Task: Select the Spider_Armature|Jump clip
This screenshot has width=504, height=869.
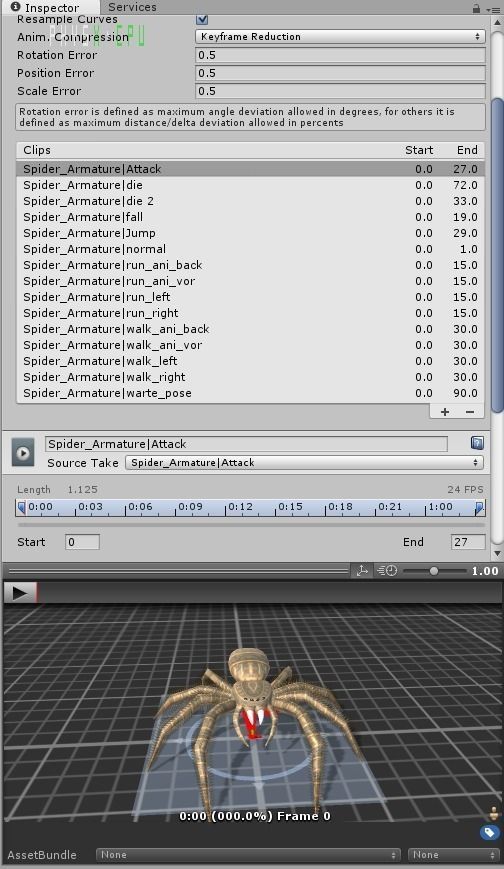Action: pos(250,233)
